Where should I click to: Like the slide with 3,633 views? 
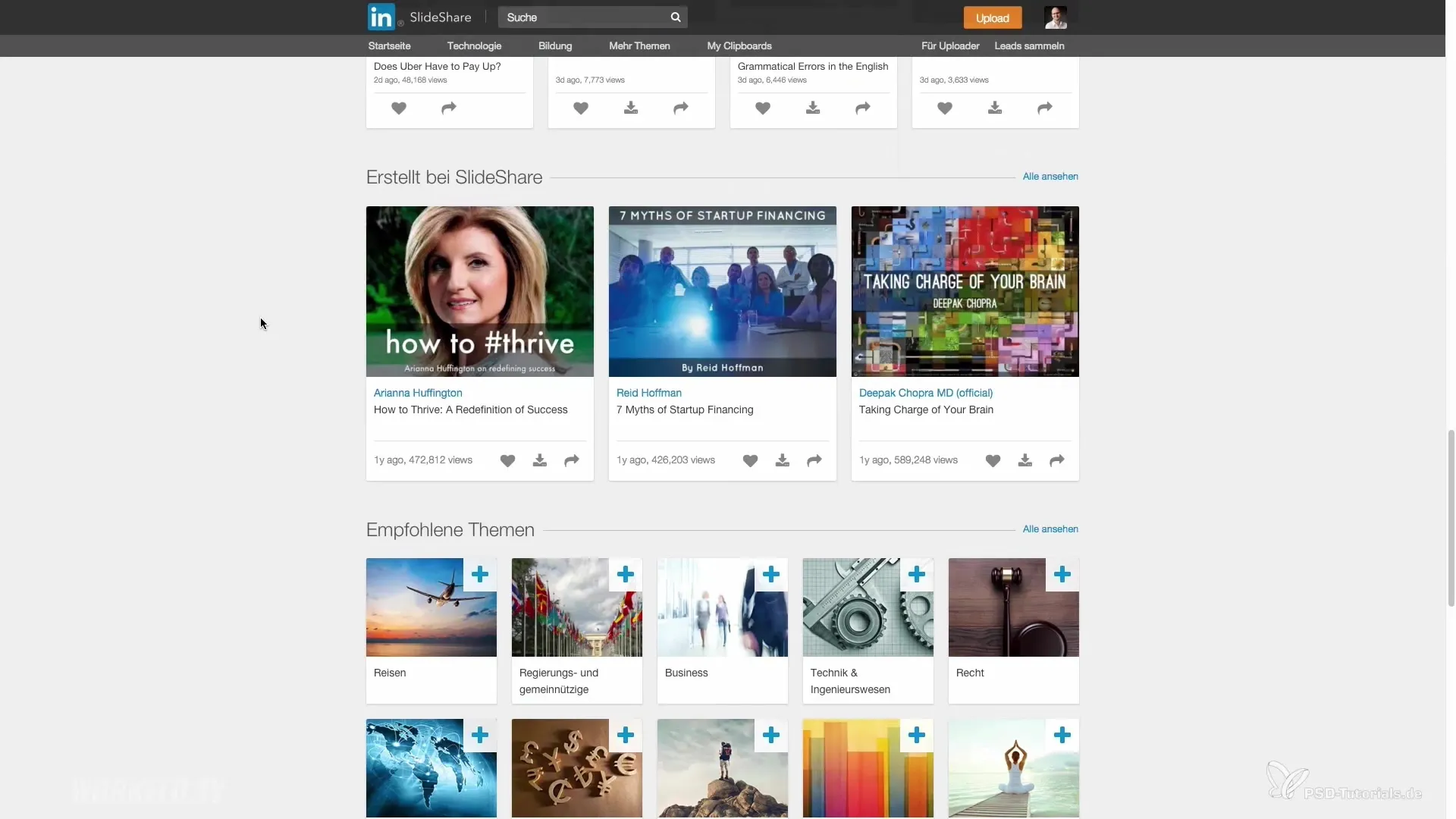click(945, 108)
